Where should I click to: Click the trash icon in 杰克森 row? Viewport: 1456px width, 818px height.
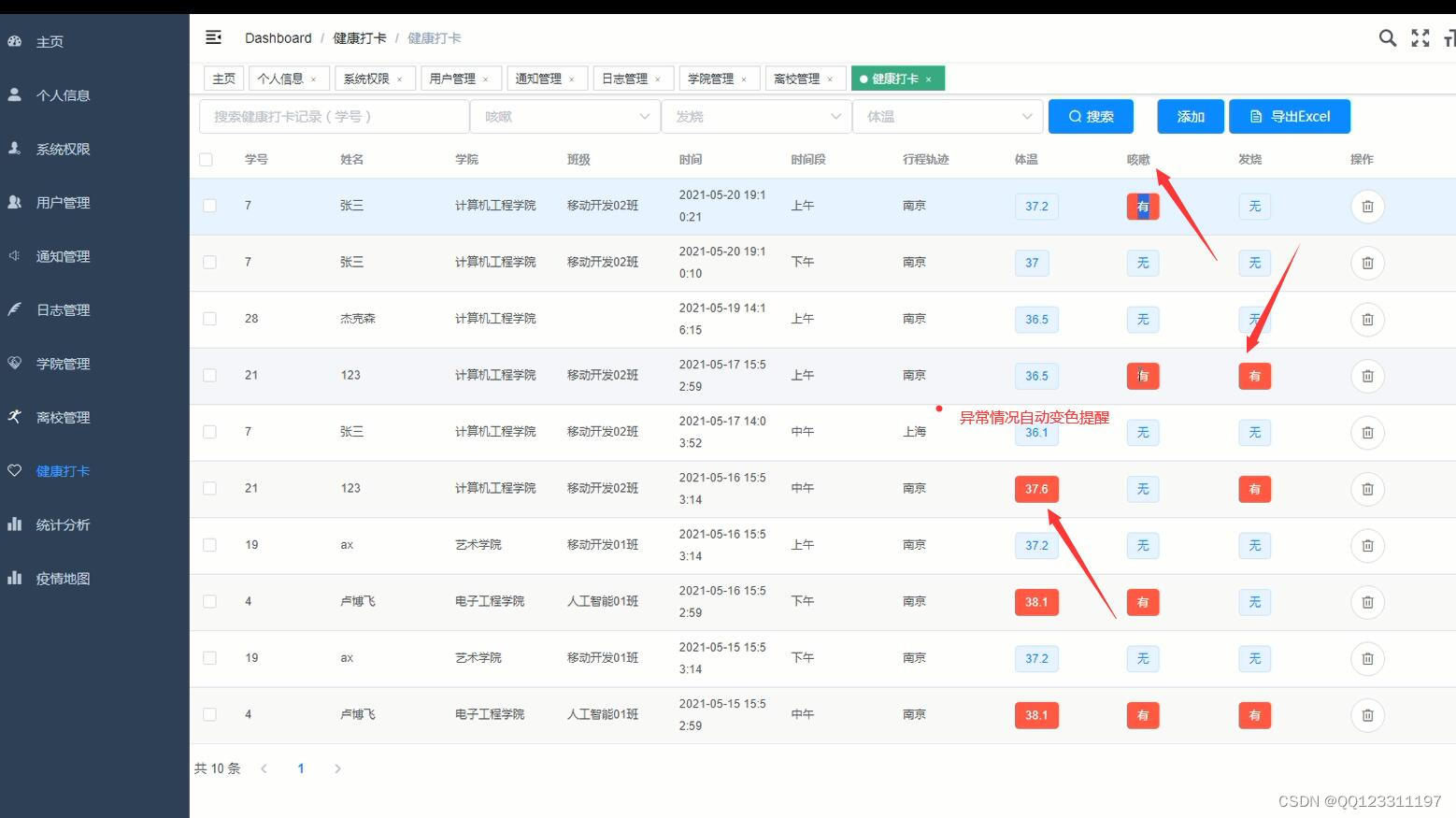tap(1367, 320)
